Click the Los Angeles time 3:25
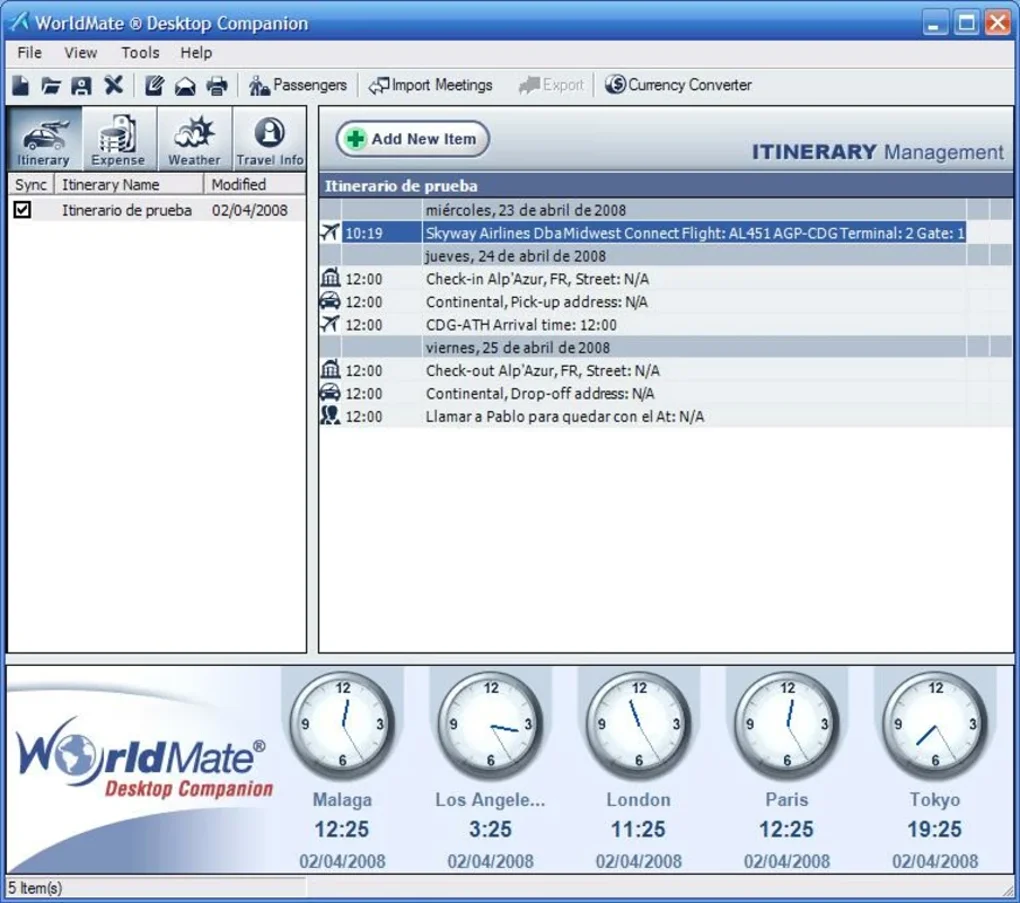 490,829
